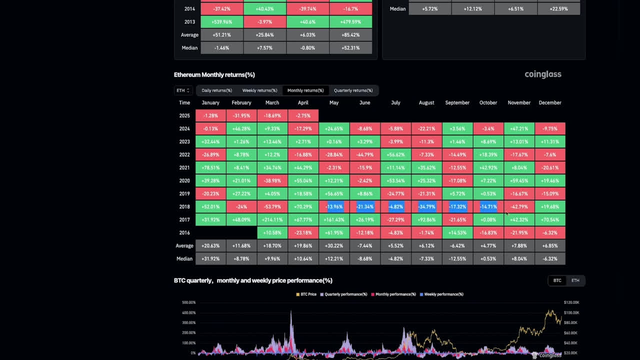This screenshot has height=360, width=640.
Task: Click the June column header
Action: 364,103
